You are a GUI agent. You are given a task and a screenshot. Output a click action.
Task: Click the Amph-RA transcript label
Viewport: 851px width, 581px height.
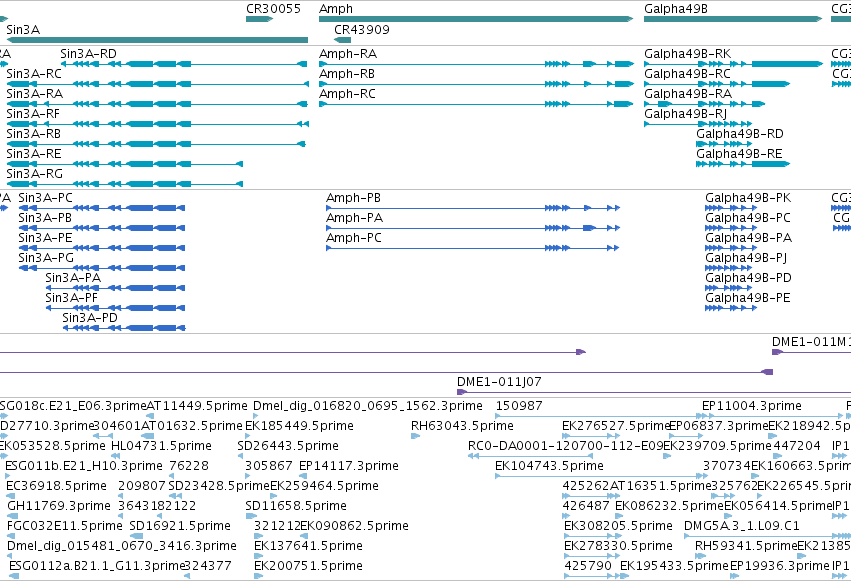[348, 54]
